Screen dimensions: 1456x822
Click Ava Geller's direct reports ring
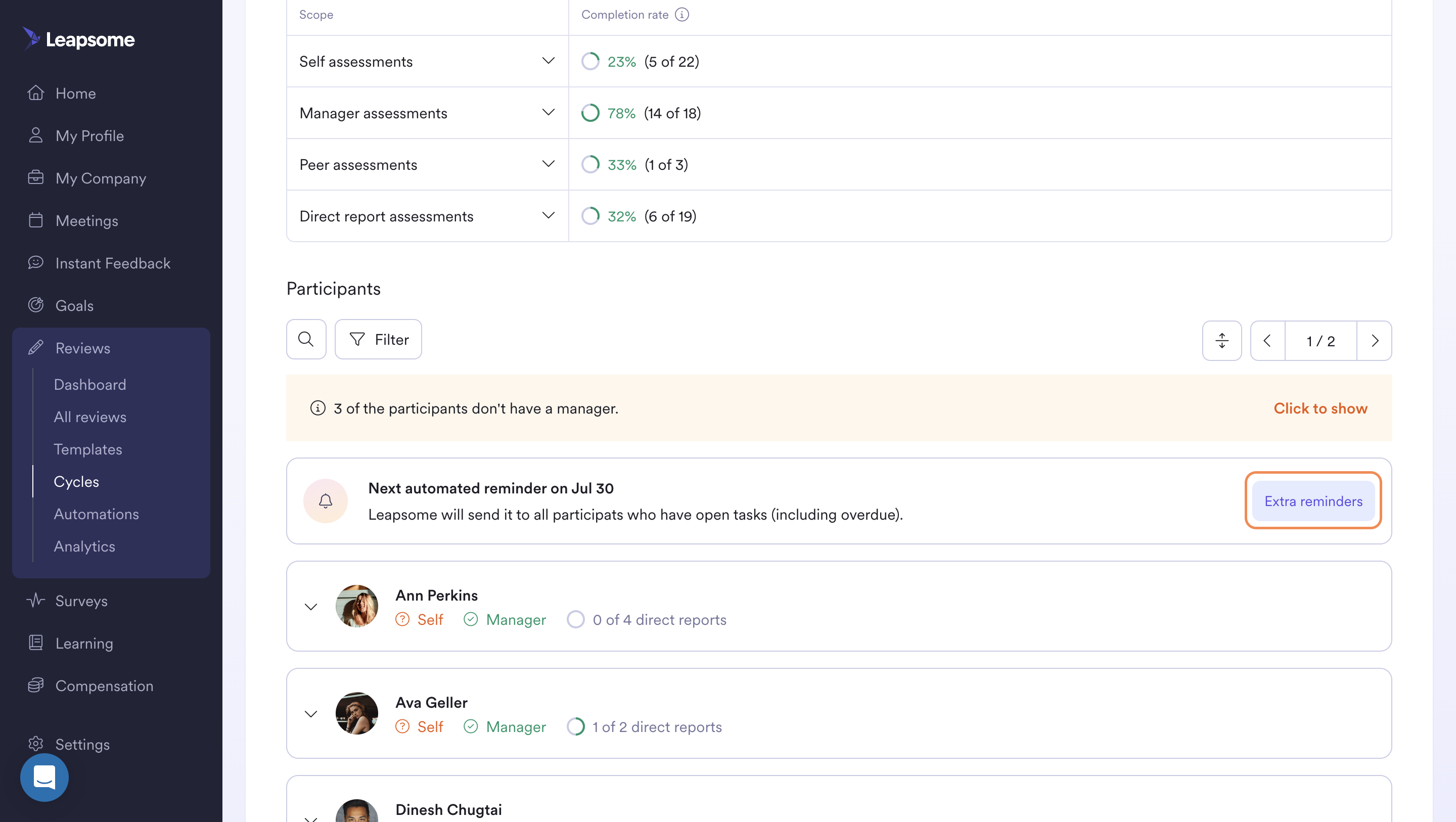click(575, 726)
